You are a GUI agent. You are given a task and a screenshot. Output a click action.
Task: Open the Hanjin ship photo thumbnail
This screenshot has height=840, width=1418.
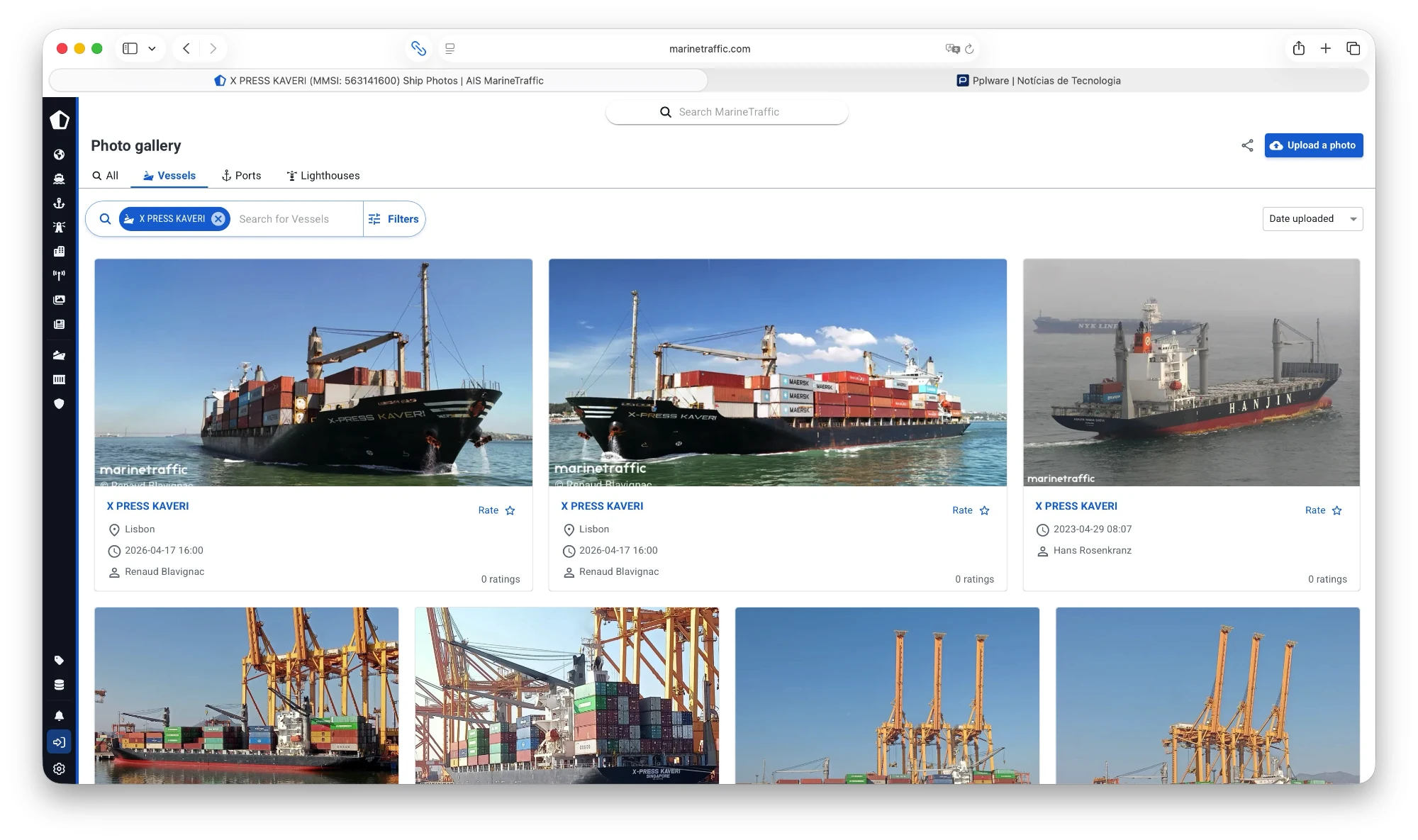click(1191, 372)
